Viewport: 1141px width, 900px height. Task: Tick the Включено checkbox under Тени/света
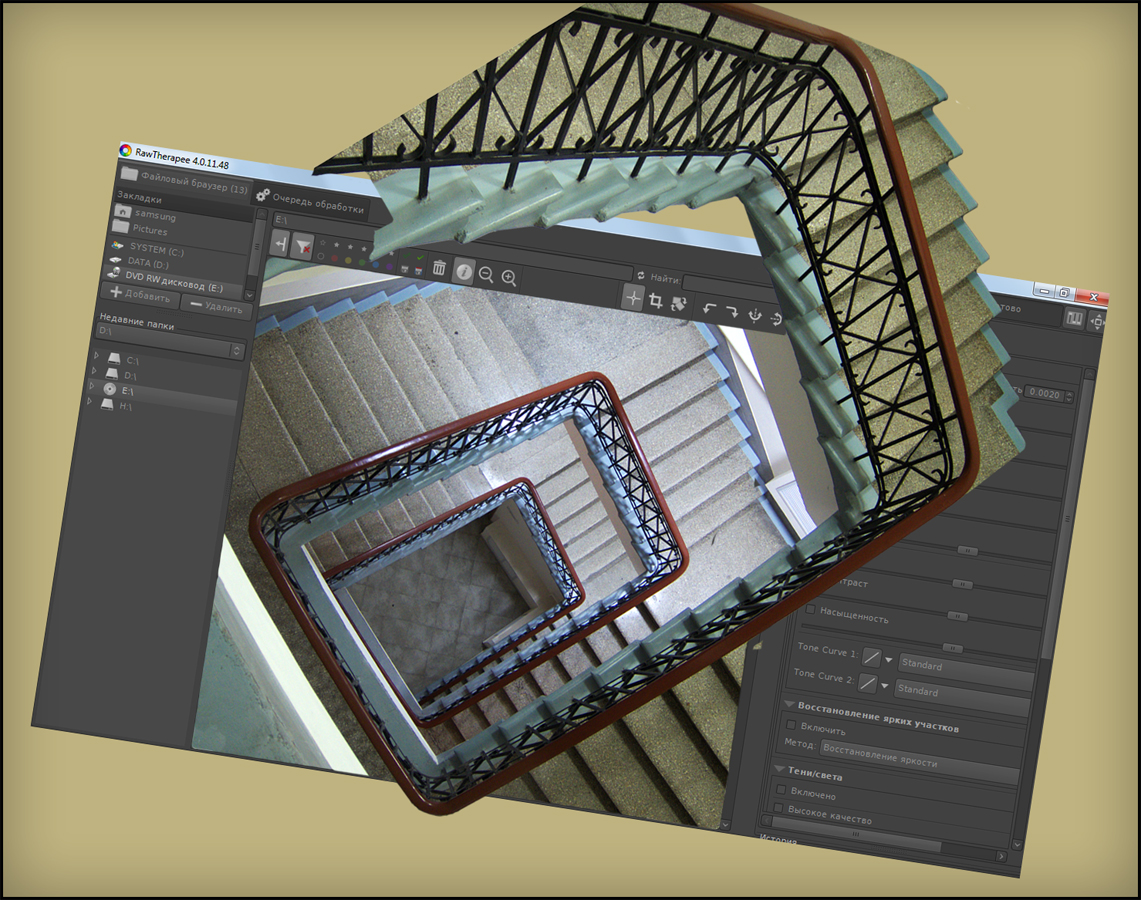pyautogui.click(x=781, y=789)
